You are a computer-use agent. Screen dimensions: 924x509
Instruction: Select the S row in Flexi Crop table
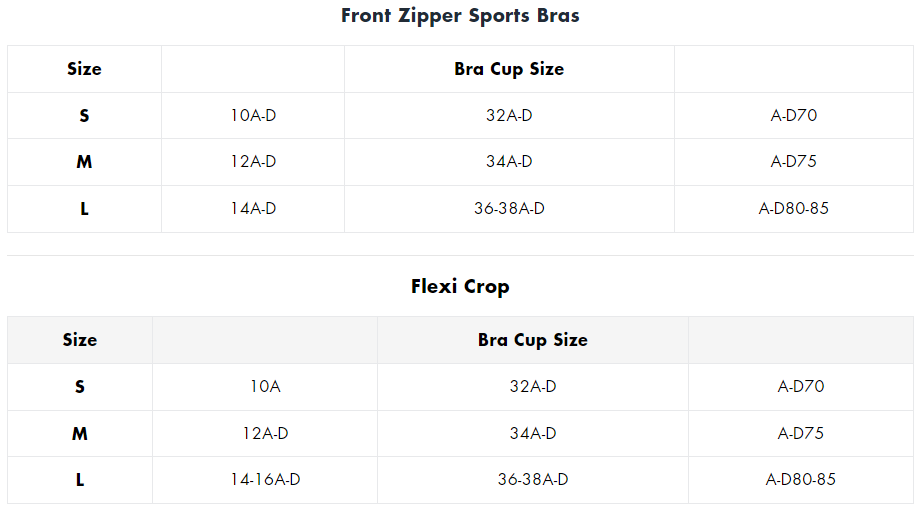tap(460, 386)
